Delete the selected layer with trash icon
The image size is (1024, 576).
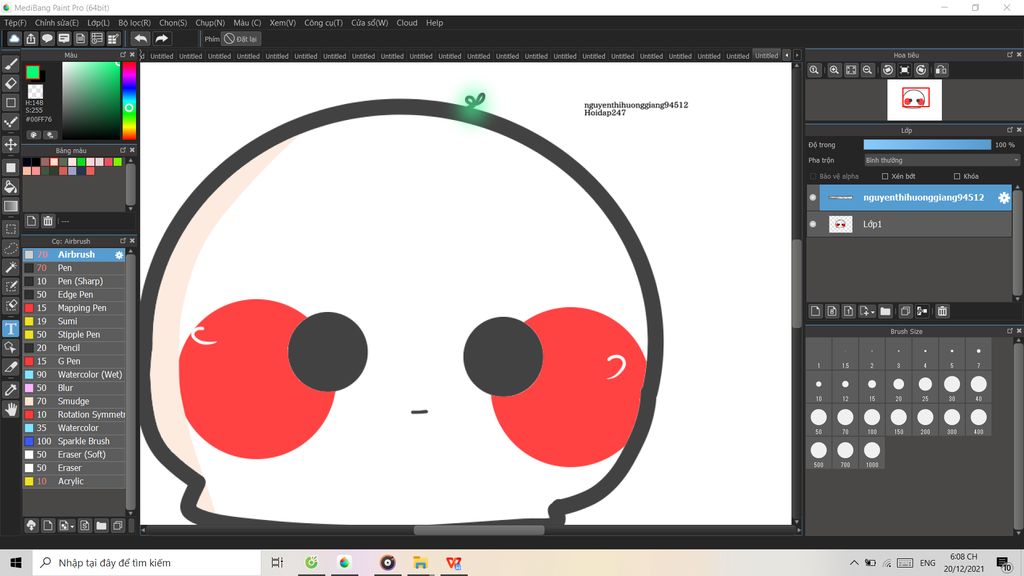[x=942, y=312]
